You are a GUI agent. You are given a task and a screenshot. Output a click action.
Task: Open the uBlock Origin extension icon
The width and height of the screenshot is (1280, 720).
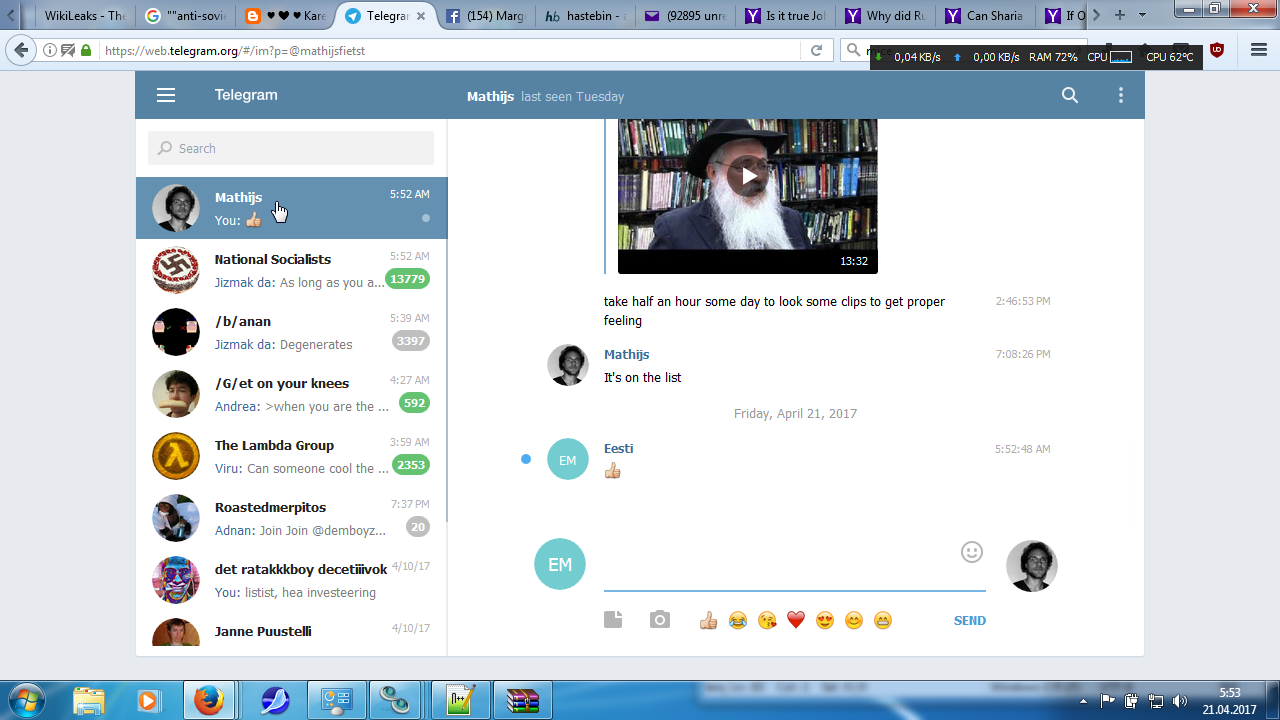tap(1217, 50)
